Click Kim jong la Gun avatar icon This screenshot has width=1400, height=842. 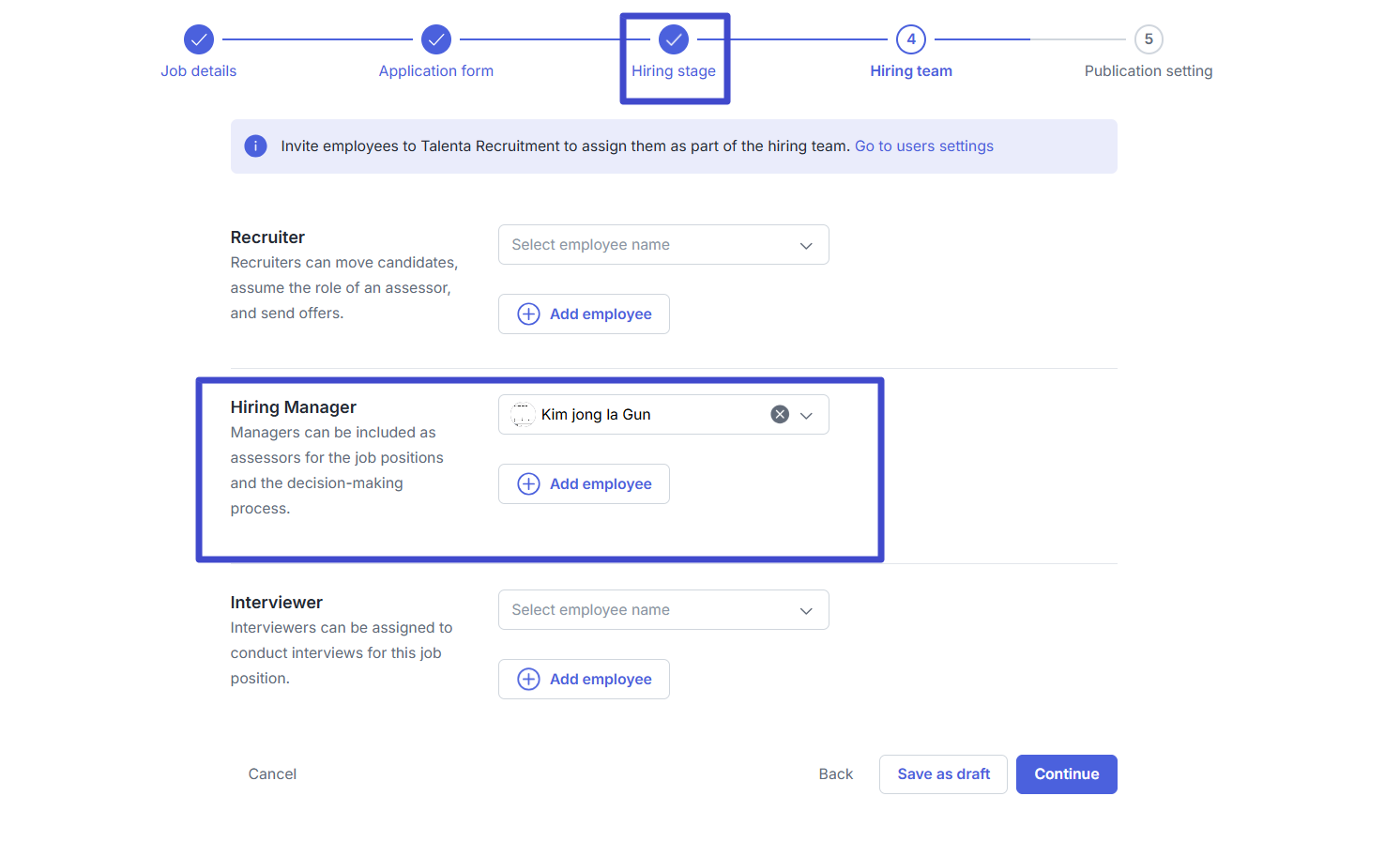[523, 415]
